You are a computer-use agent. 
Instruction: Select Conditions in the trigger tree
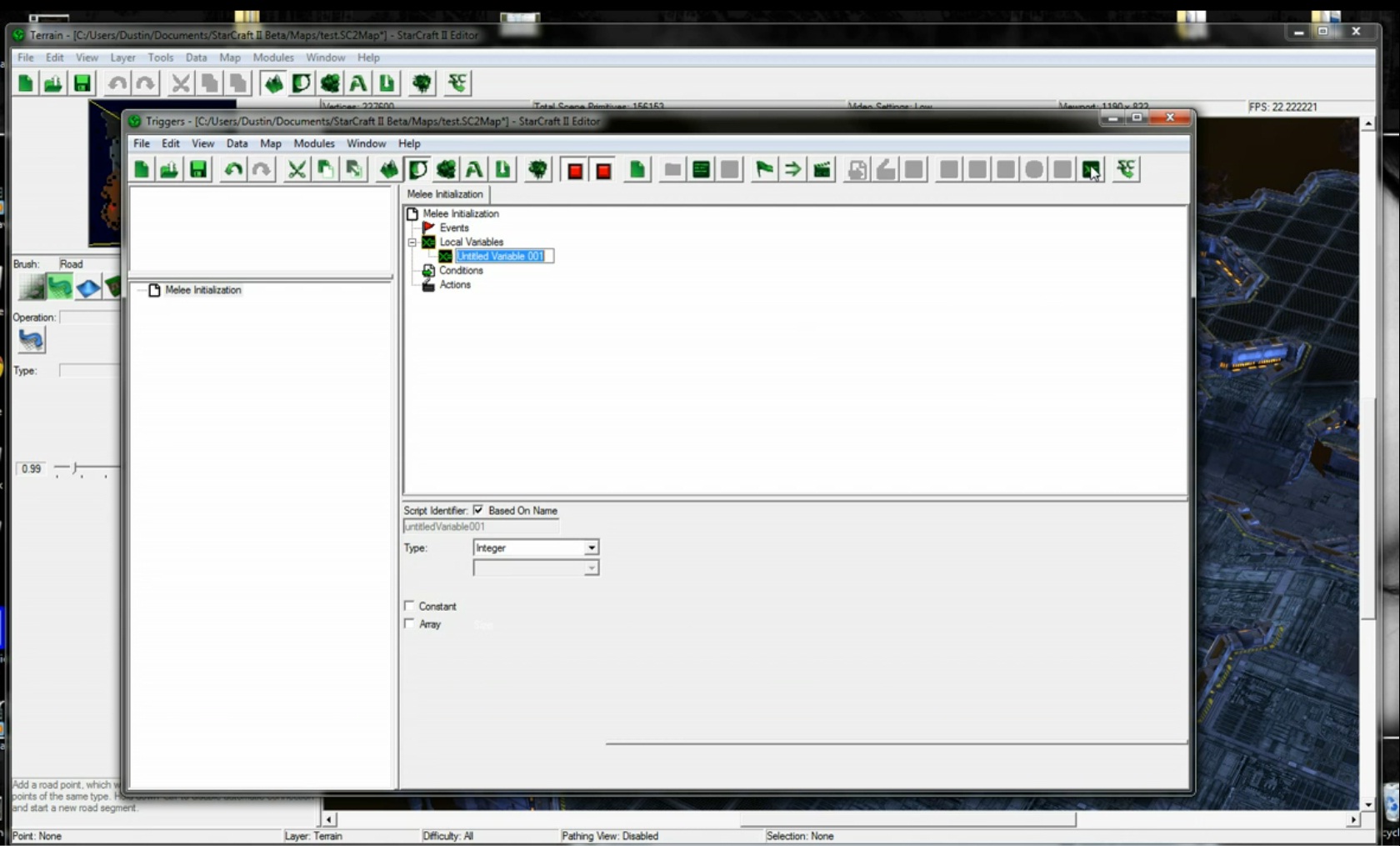pyautogui.click(x=461, y=270)
